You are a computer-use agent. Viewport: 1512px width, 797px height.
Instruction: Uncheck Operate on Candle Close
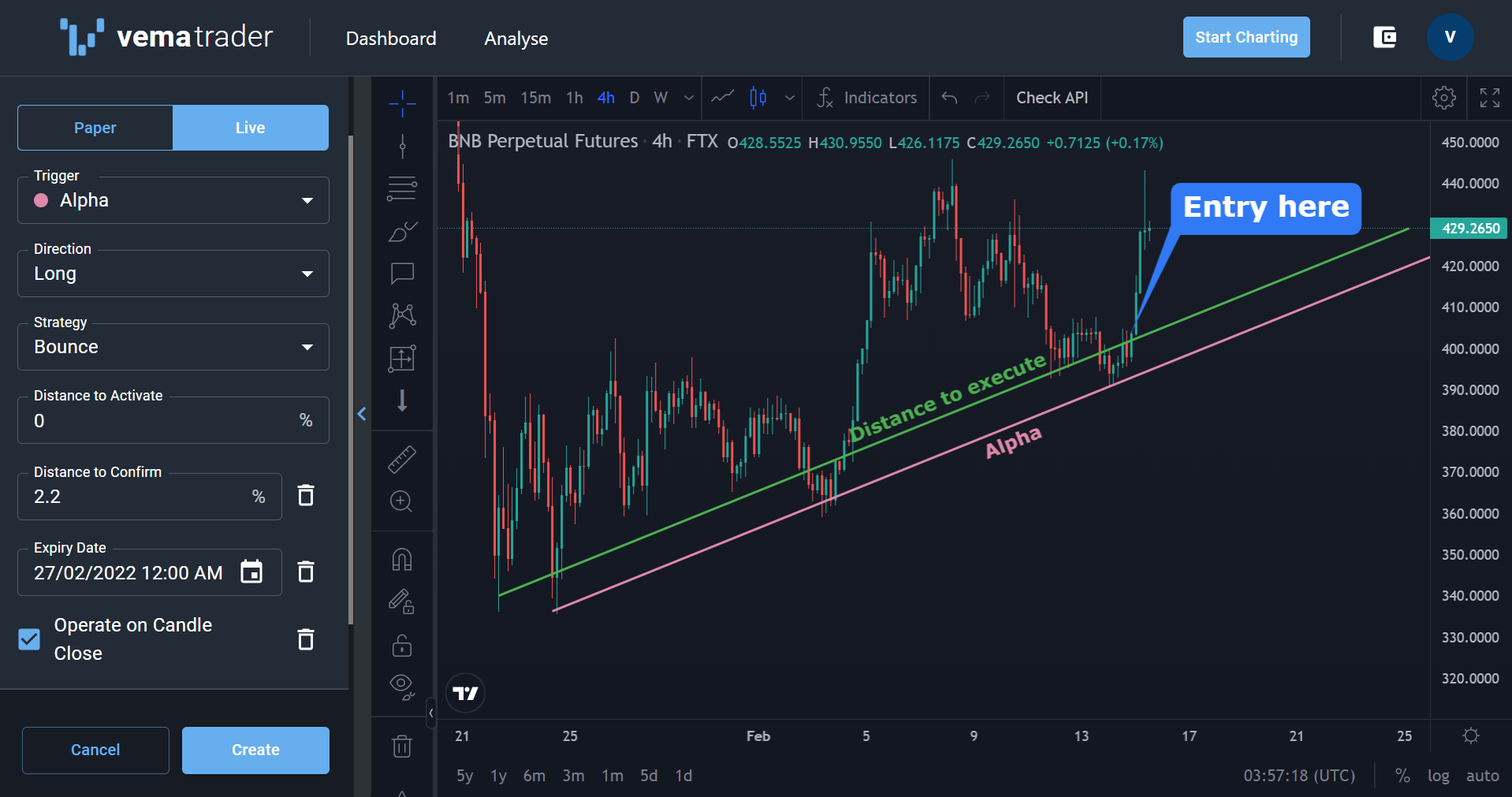[29, 639]
